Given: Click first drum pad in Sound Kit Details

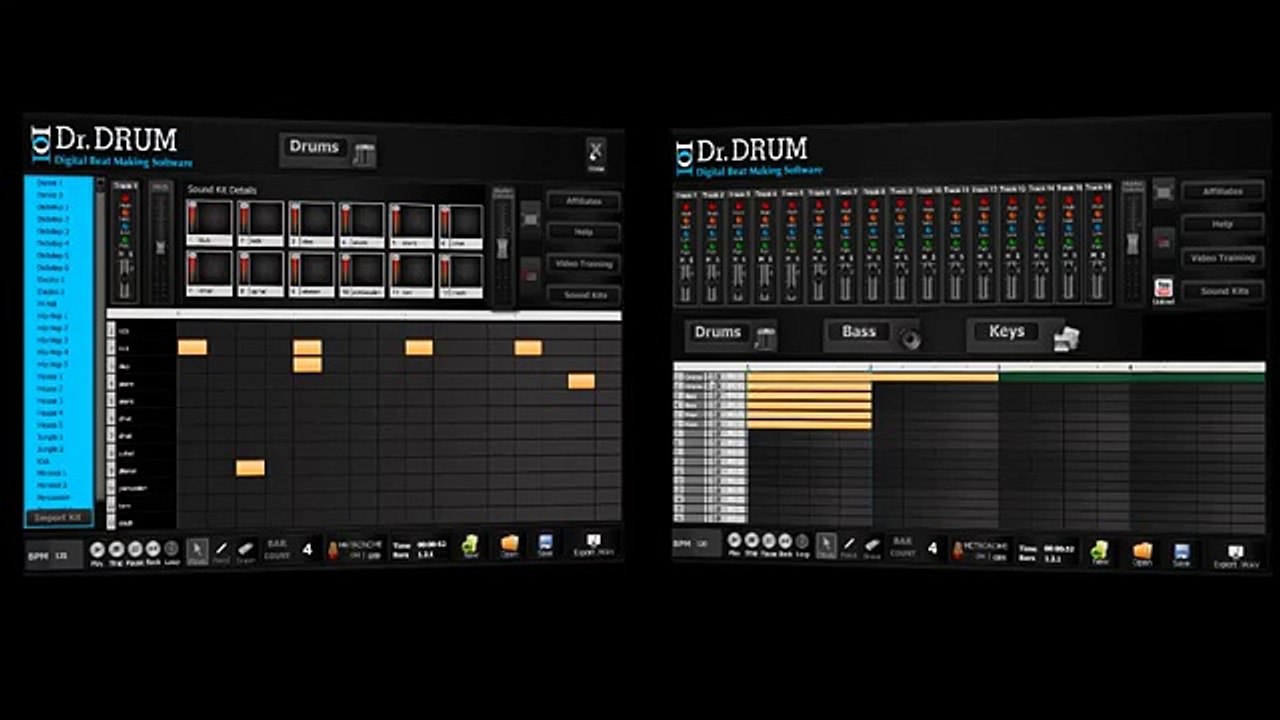Looking at the screenshot, I should coord(210,221).
